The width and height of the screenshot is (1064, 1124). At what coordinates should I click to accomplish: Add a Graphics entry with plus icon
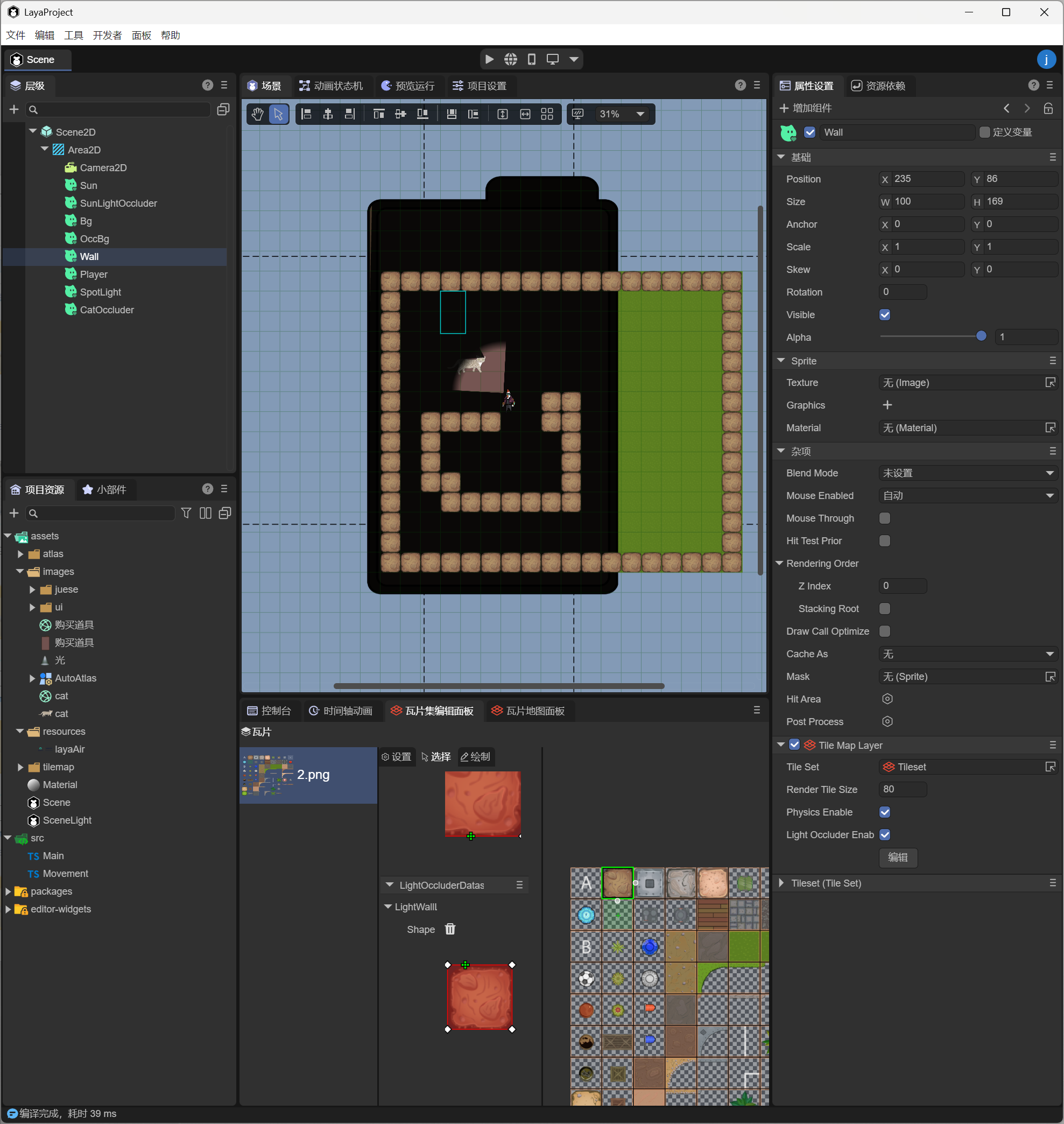point(887,405)
